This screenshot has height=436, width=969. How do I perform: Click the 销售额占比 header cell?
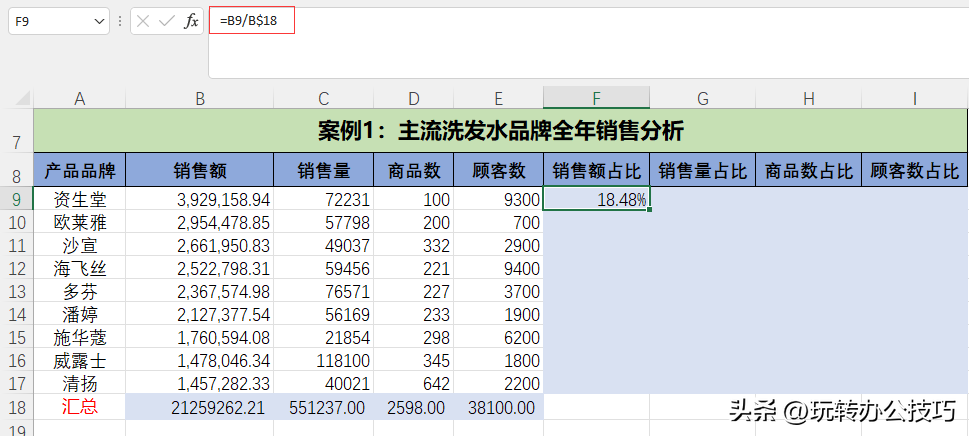click(x=596, y=170)
